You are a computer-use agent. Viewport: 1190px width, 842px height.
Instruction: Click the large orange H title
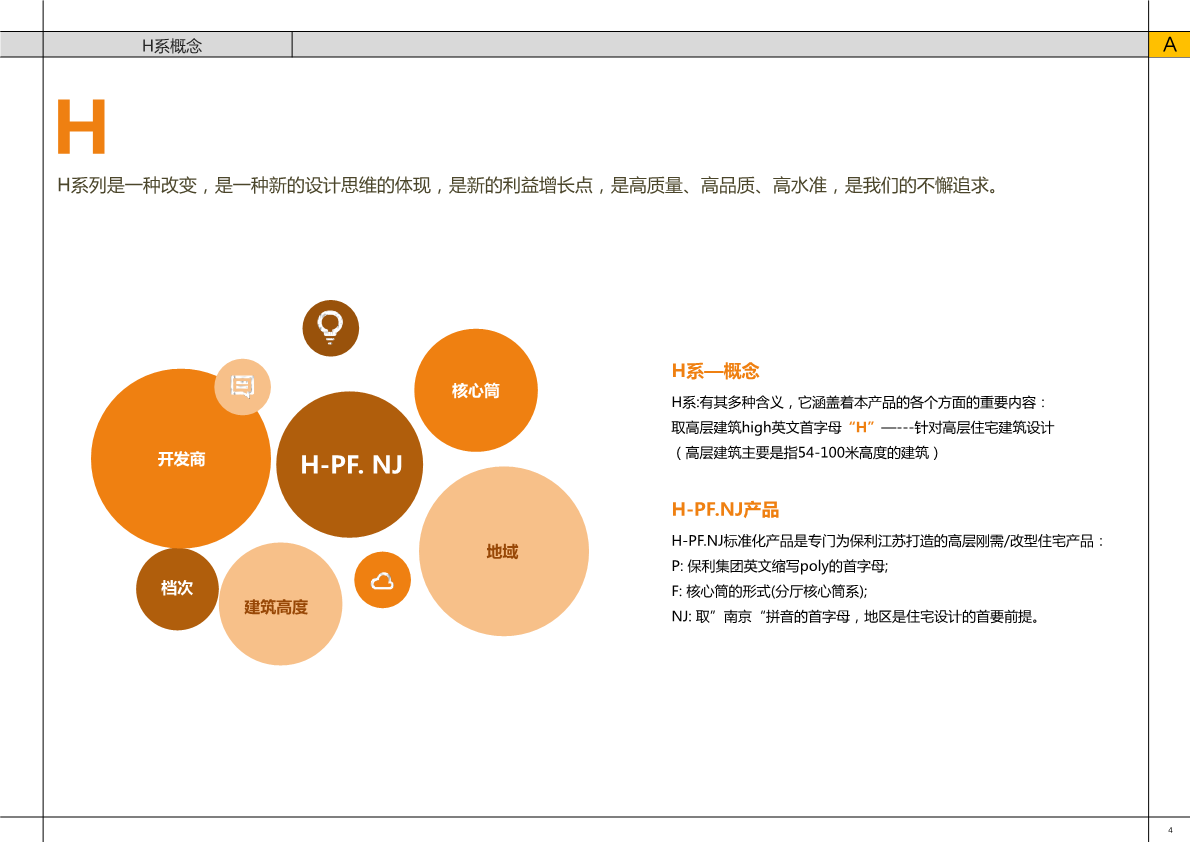(81, 127)
